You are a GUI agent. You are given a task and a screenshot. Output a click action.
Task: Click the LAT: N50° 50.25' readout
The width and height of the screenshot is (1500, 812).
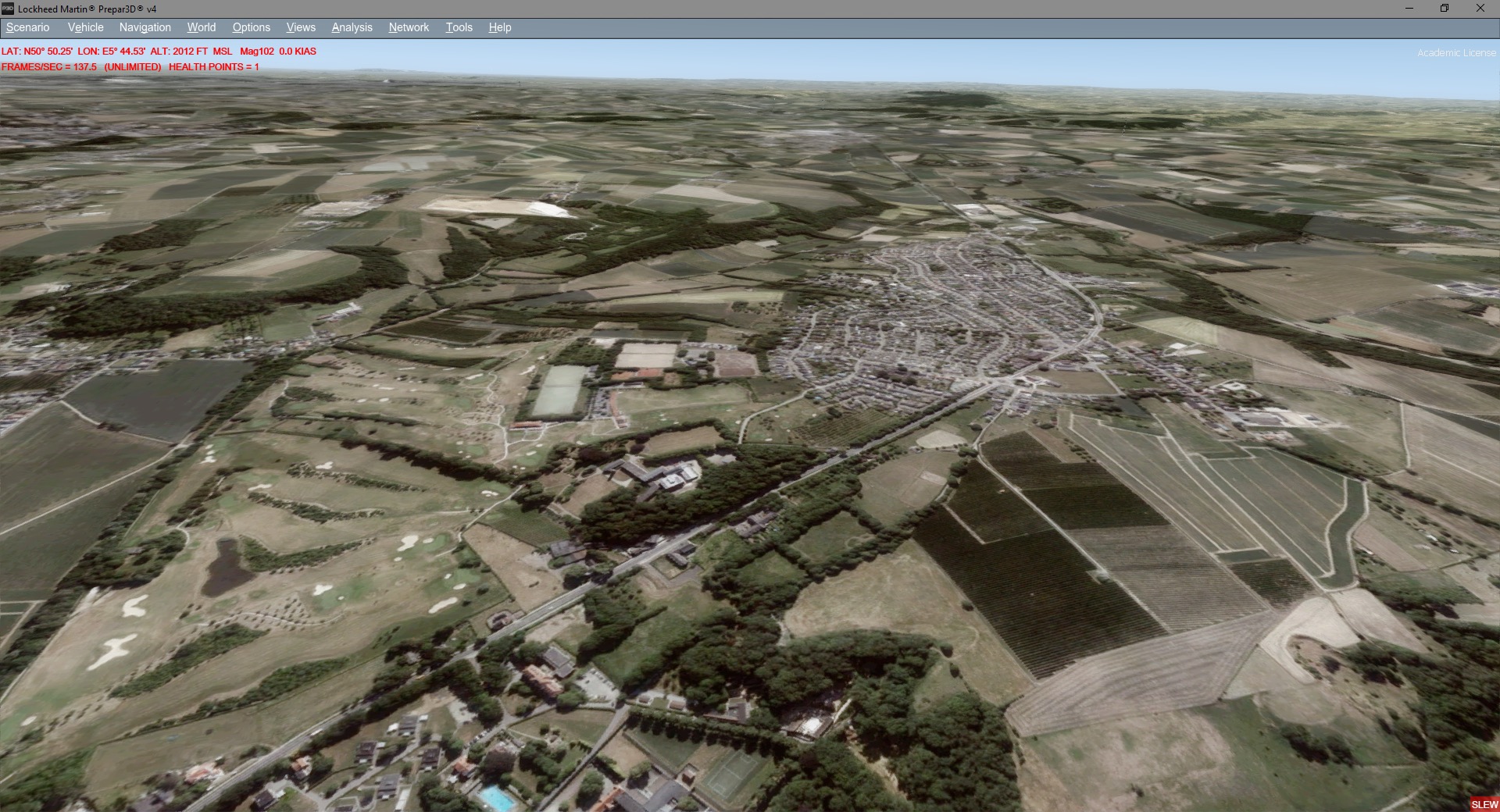tap(37, 52)
